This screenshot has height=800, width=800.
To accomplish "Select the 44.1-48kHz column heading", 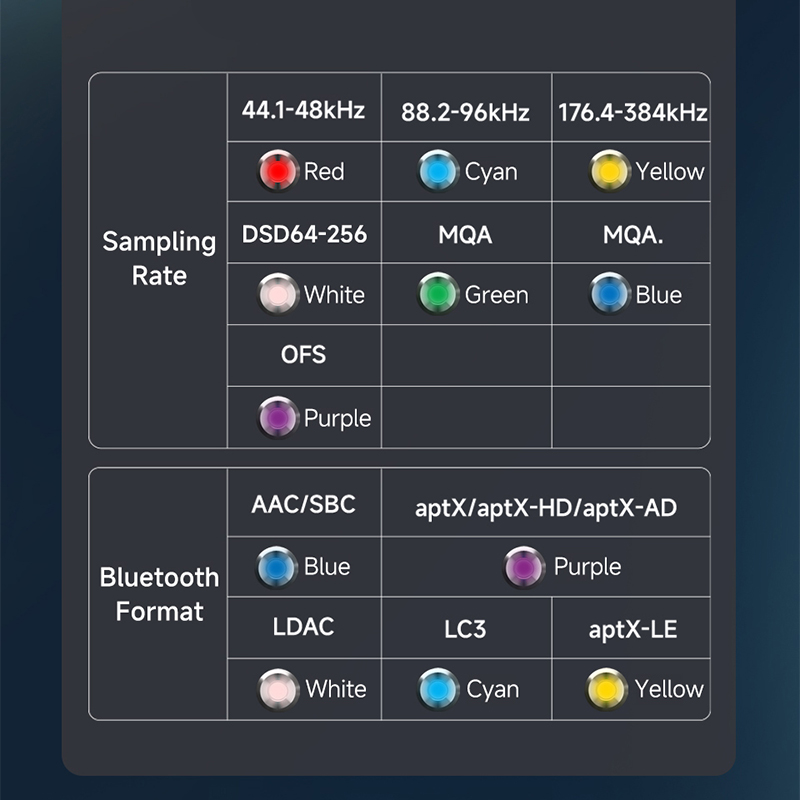I will click(x=303, y=110).
